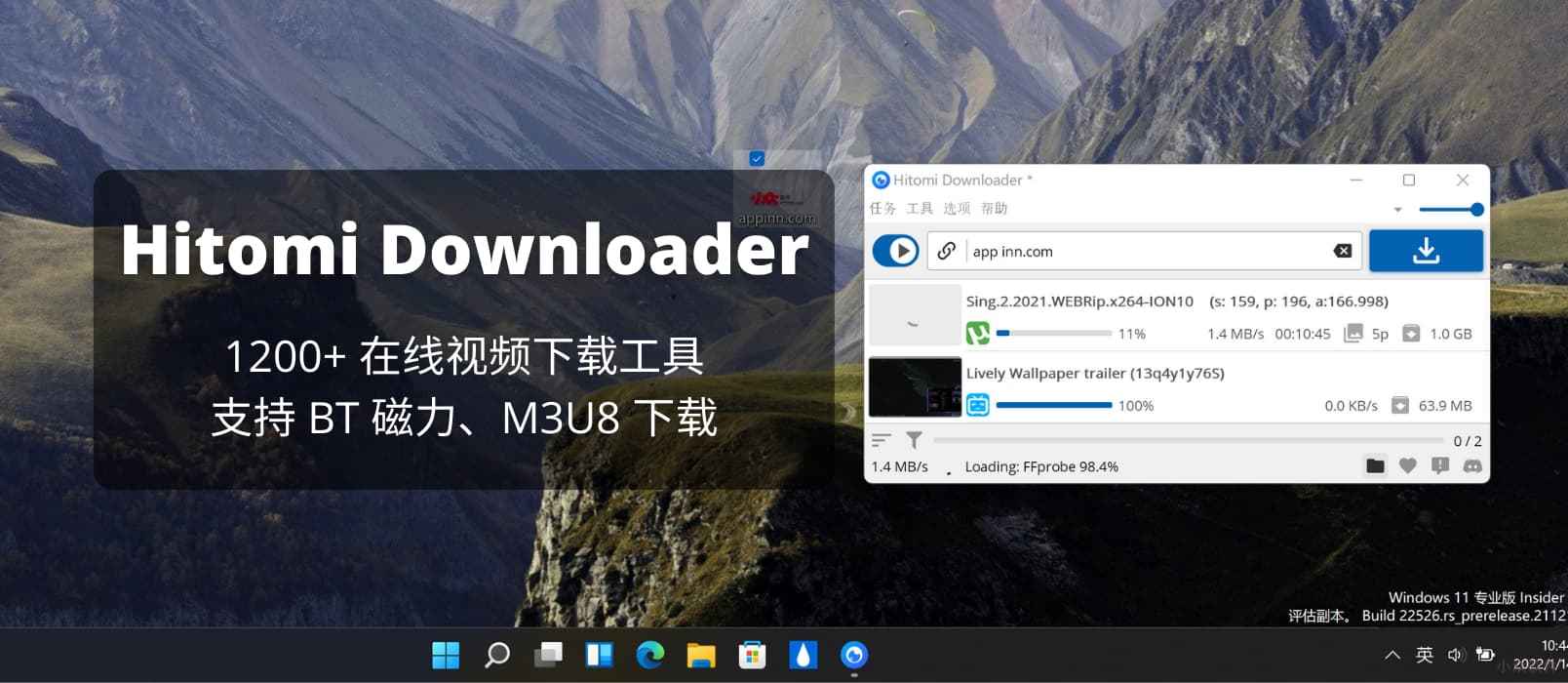Open the volume icon in the system tray

pos(1455,655)
